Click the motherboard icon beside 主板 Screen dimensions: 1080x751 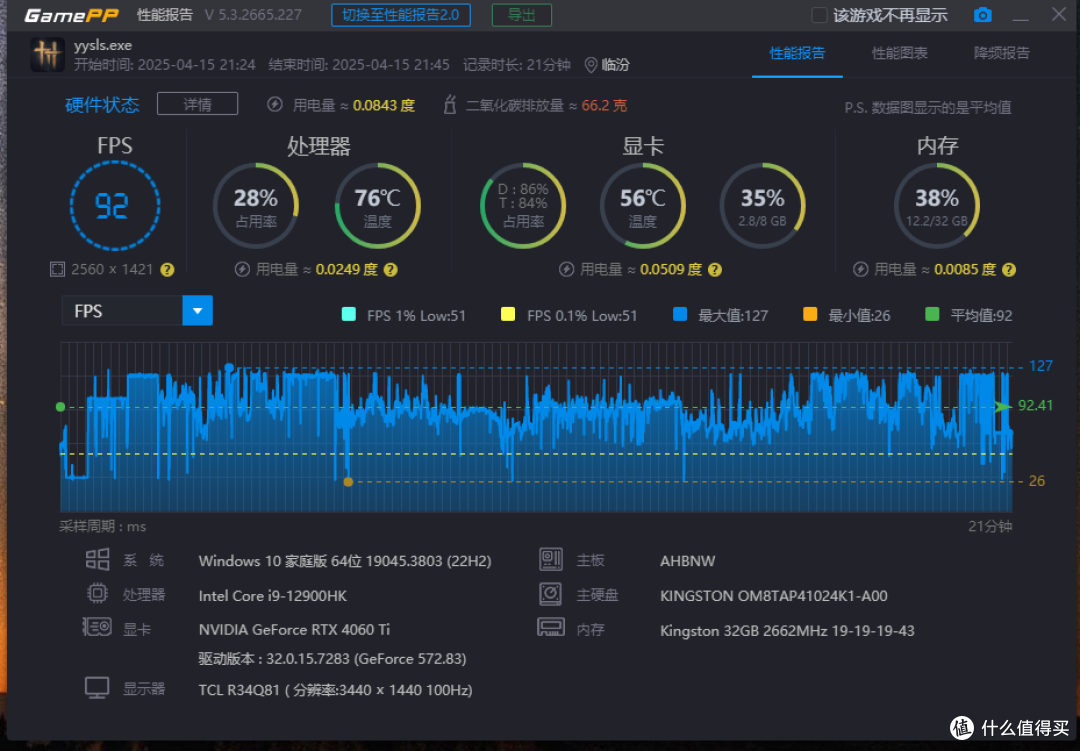tap(550, 559)
